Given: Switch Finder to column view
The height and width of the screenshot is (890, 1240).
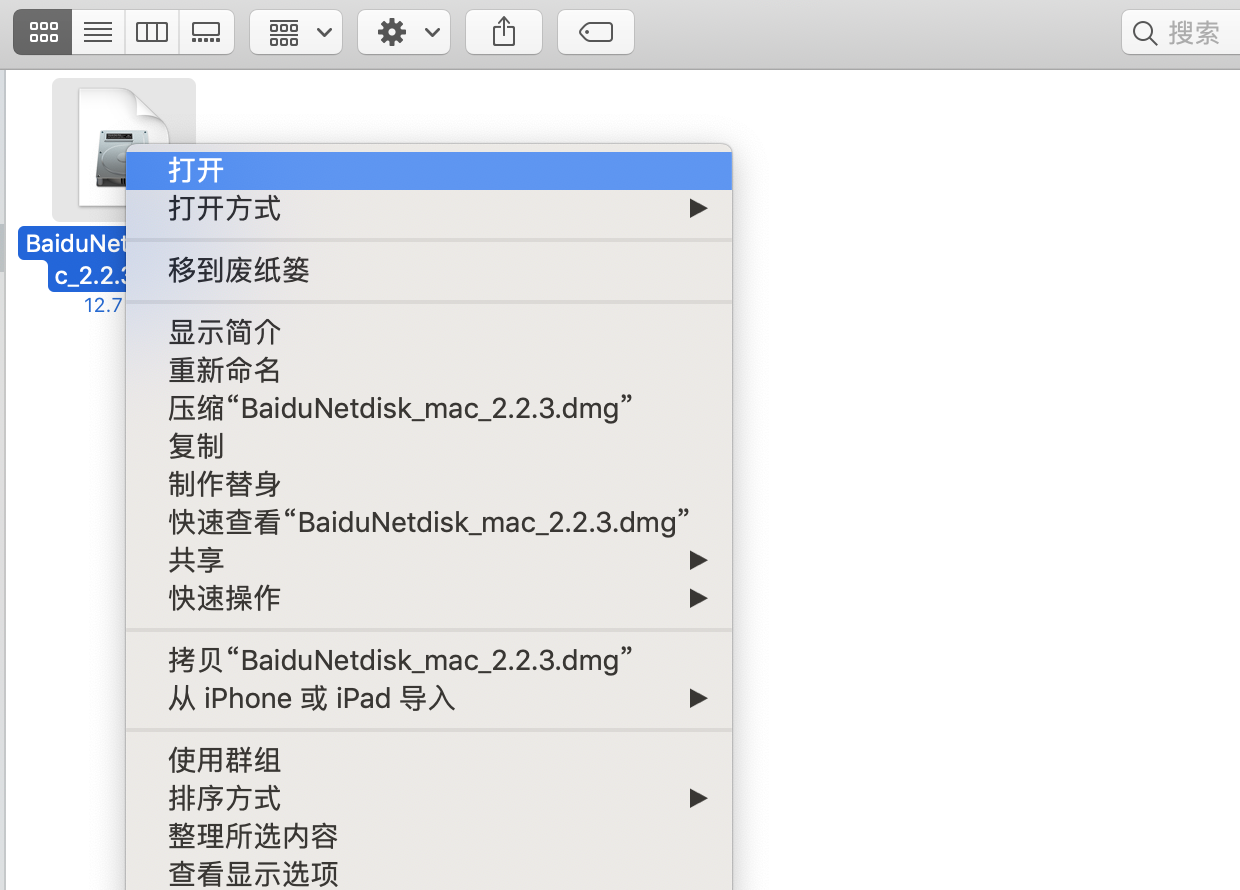Looking at the screenshot, I should click(x=152, y=32).
